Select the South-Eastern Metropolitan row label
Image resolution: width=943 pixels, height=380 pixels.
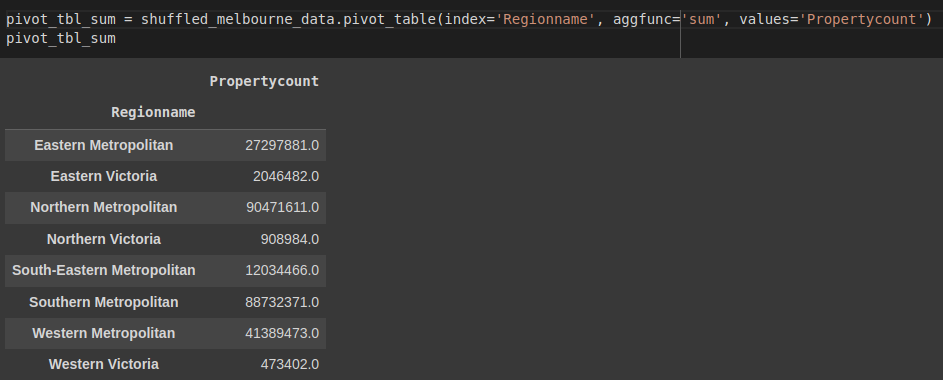coord(103,271)
